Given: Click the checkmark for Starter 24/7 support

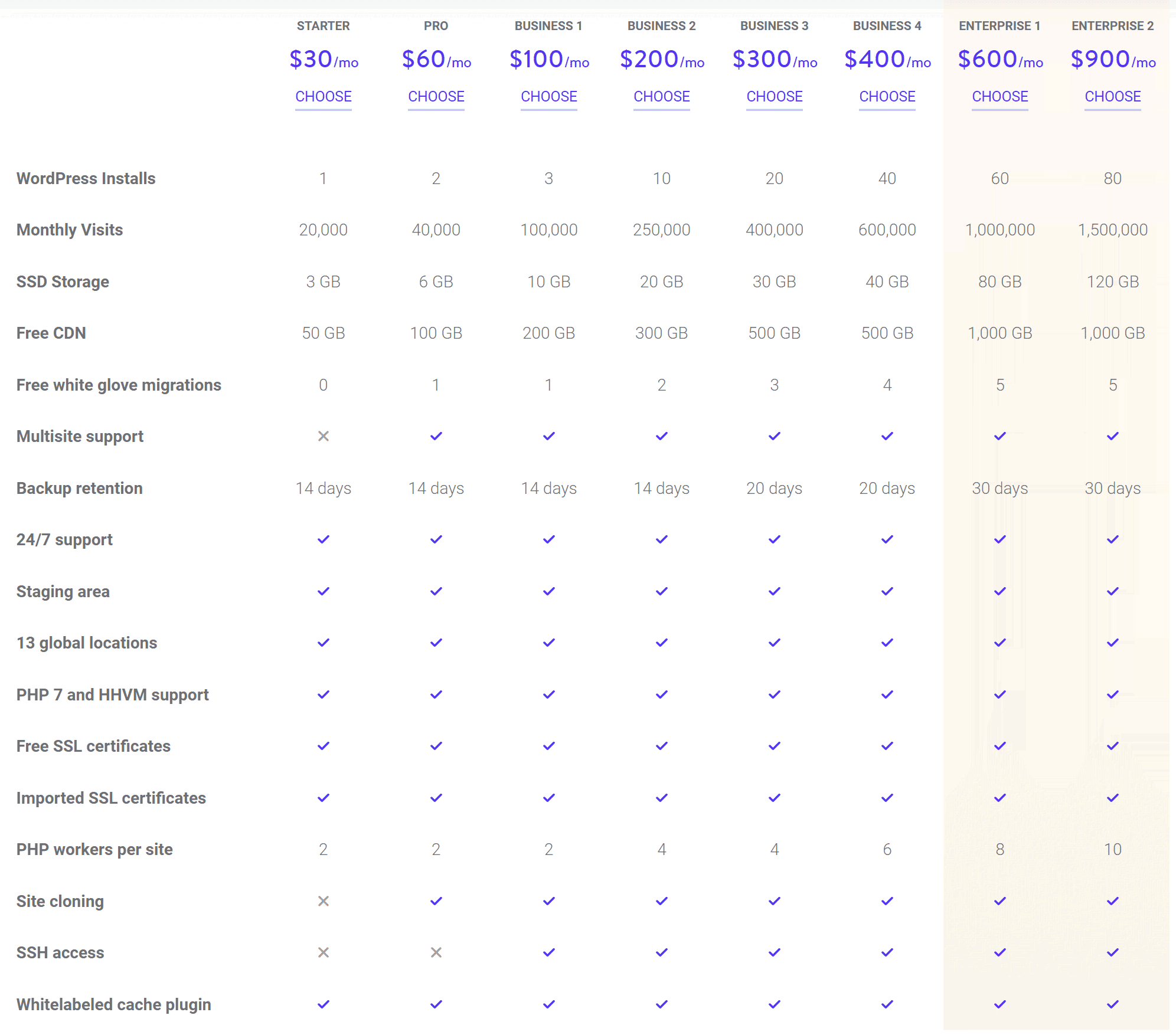Looking at the screenshot, I should (323, 539).
